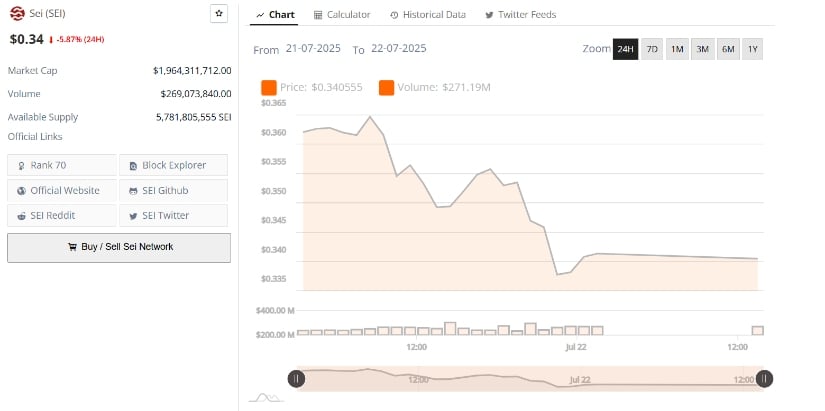The width and height of the screenshot is (825, 411).
Task: Open the SEI Github link
Action: pos(174,191)
